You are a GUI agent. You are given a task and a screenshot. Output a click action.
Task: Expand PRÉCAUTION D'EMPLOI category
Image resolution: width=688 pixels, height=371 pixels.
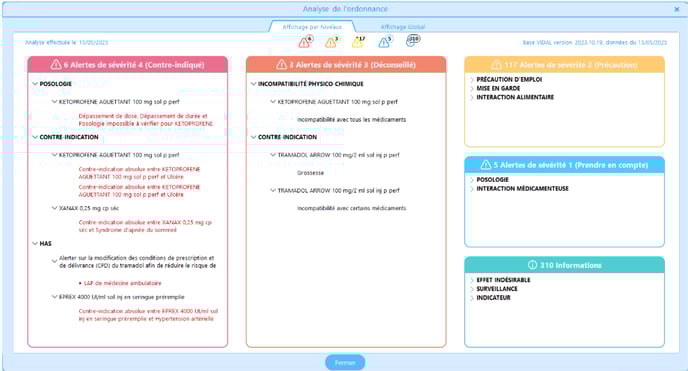(x=472, y=80)
